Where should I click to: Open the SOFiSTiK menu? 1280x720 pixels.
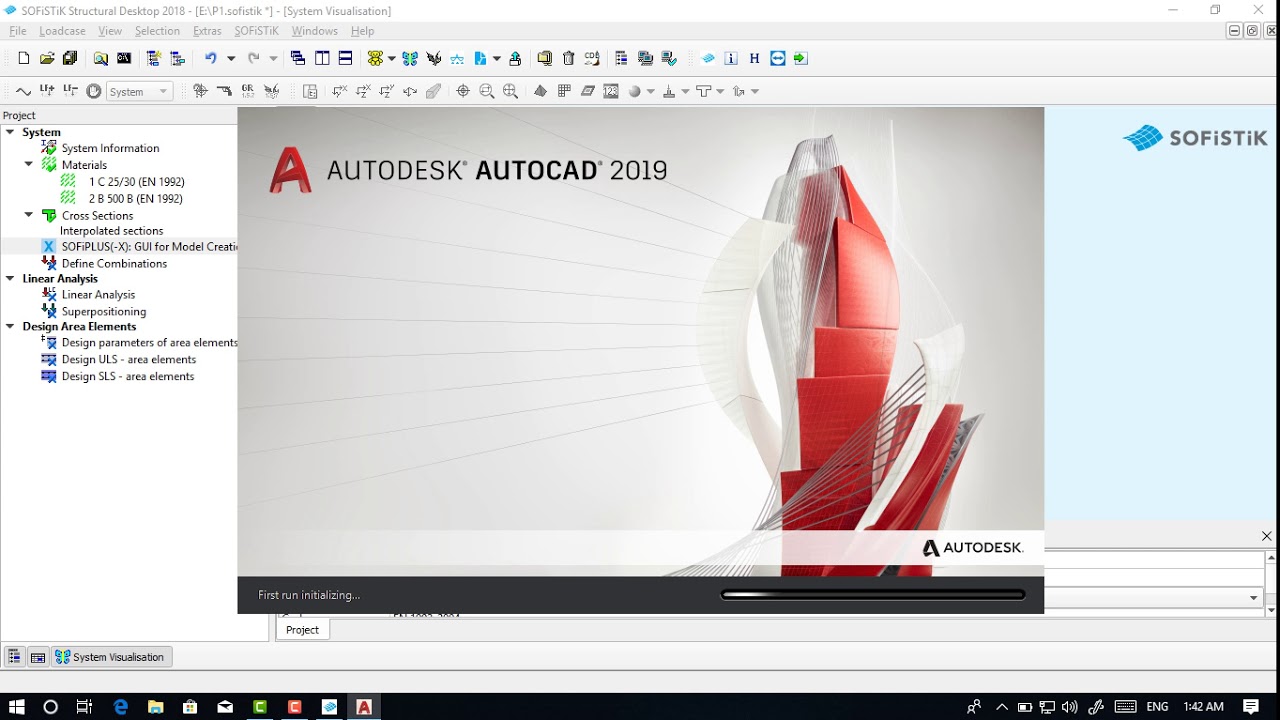pos(257,31)
